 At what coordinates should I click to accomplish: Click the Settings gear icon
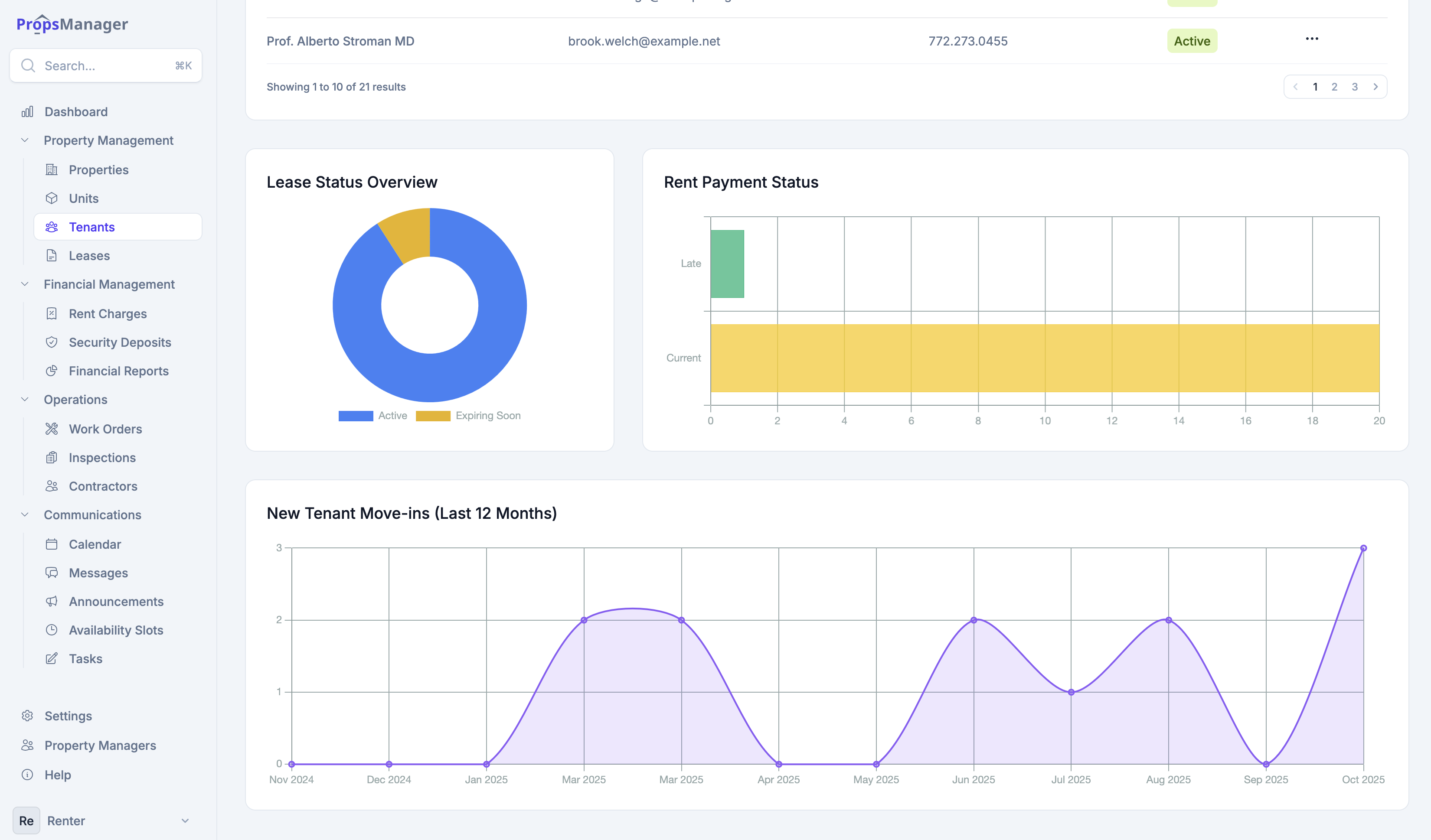[27, 716]
